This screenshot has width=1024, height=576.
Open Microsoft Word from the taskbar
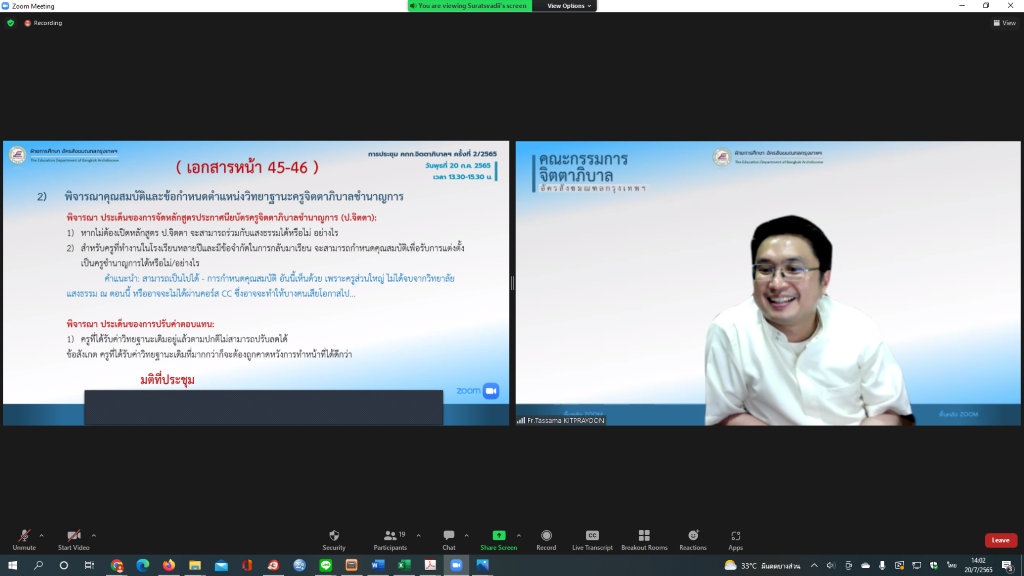(378, 565)
